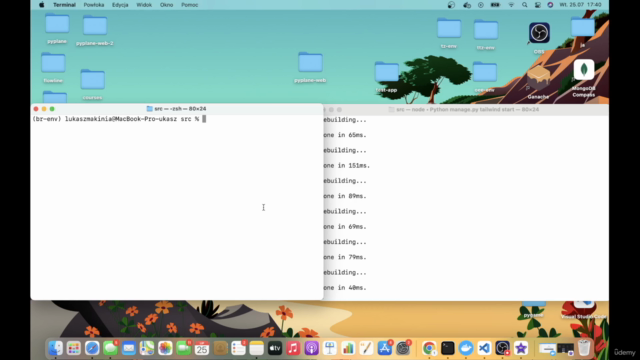
Task: Open date and time in menu bar
Action: coord(580,5)
